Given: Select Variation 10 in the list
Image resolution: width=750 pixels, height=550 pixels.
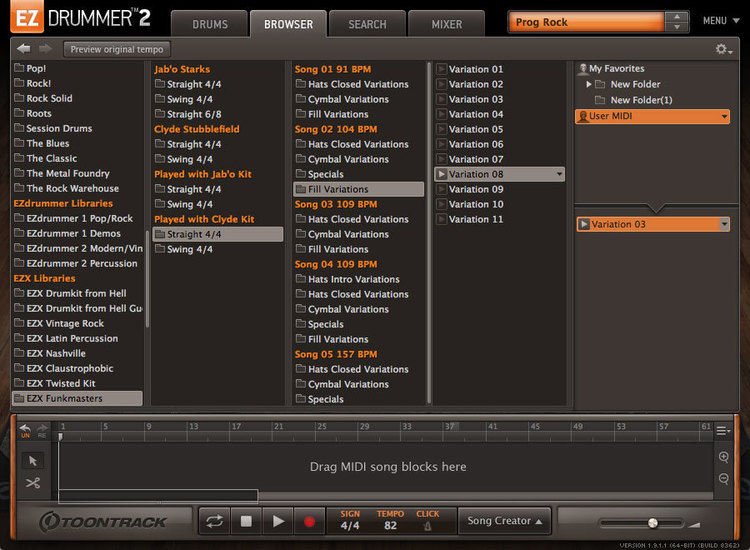Looking at the screenshot, I should point(476,204).
